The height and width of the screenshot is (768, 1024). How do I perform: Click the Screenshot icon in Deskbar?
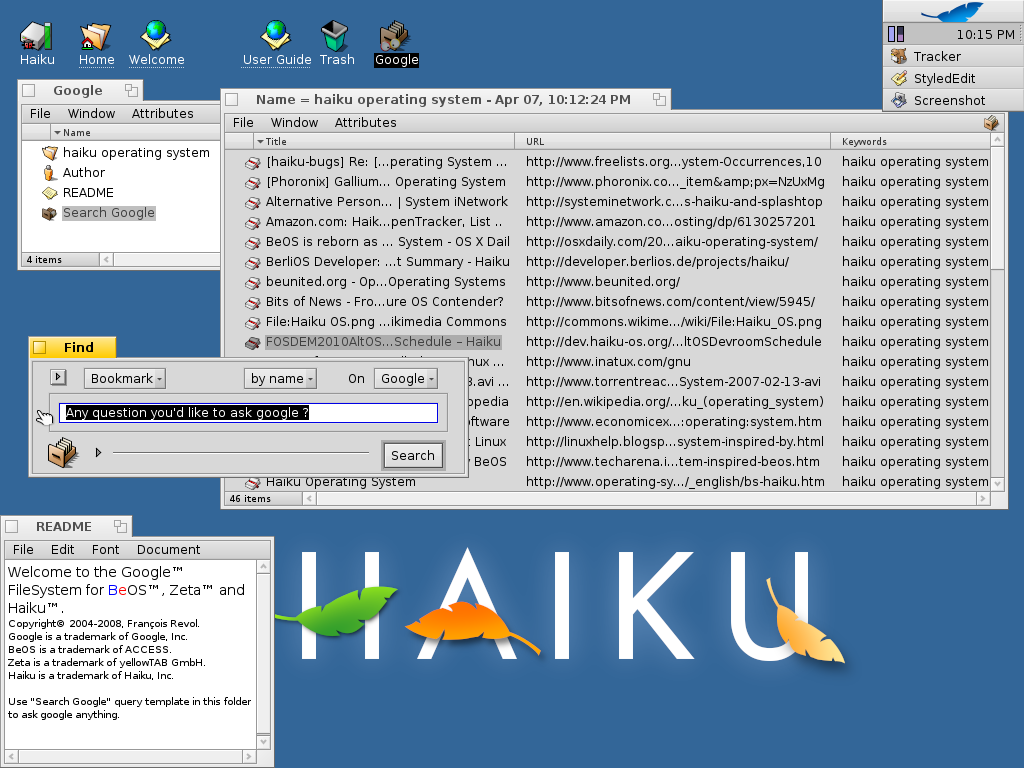pos(899,100)
